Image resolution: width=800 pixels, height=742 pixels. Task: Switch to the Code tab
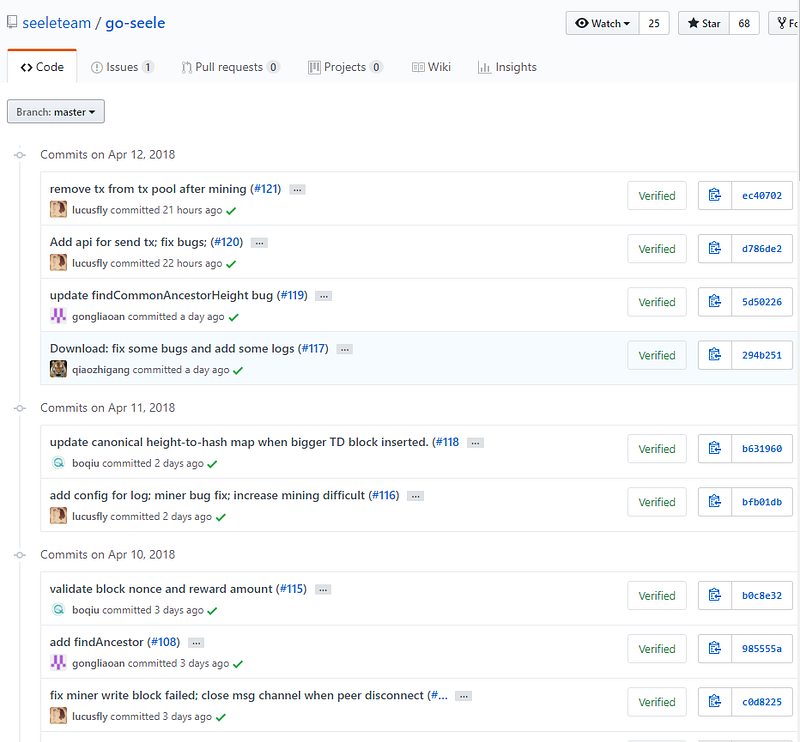tap(42, 67)
